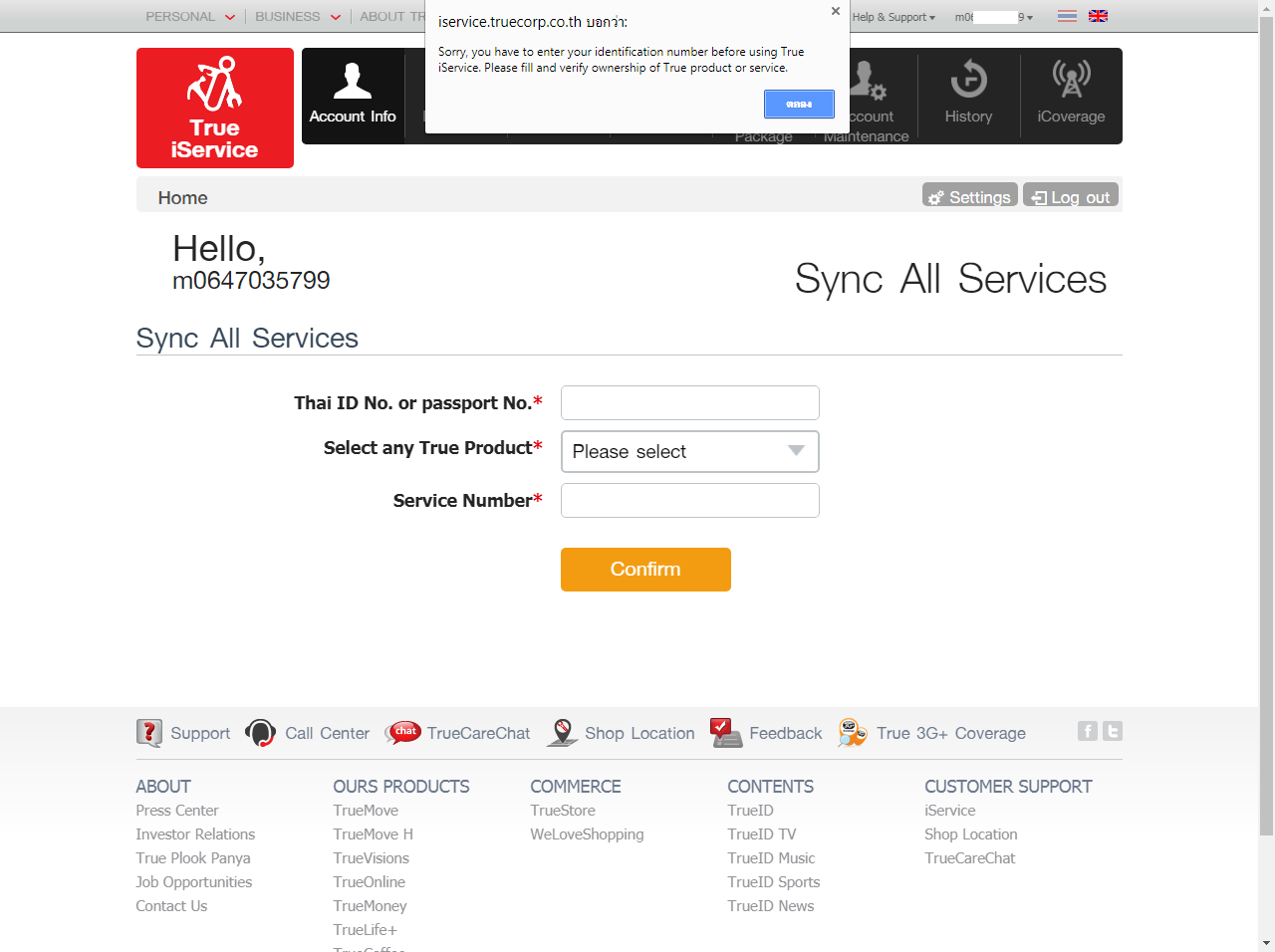Click the Service Number input field

(690, 501)
